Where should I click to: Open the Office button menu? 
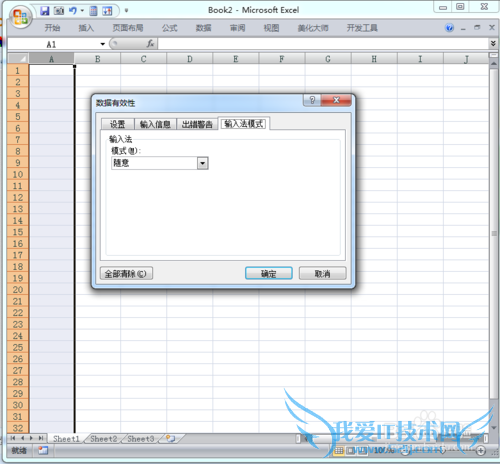pos(21,17)
